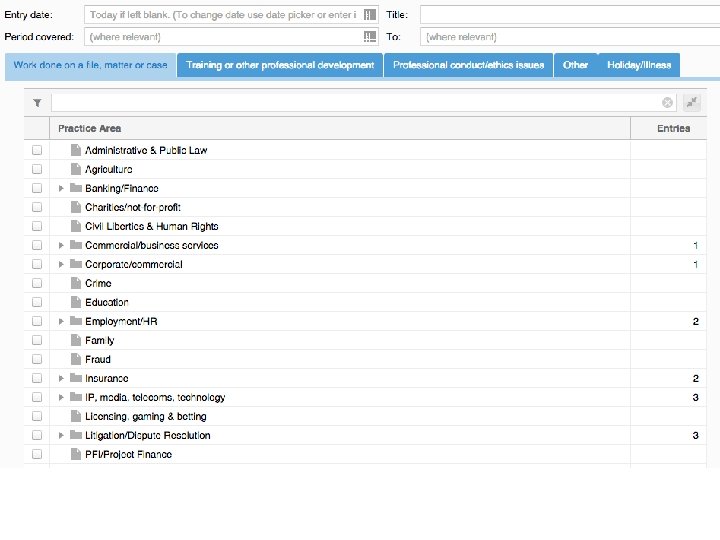720x540 pixels.
Task: Click the Agriculture document icon
Action: tap(76, 169)
